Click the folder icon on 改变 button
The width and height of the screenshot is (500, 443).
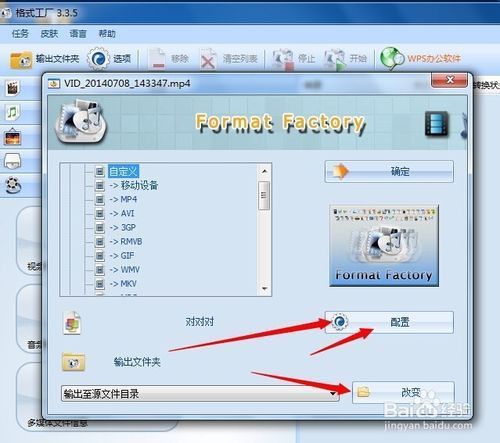click(363, 392)
